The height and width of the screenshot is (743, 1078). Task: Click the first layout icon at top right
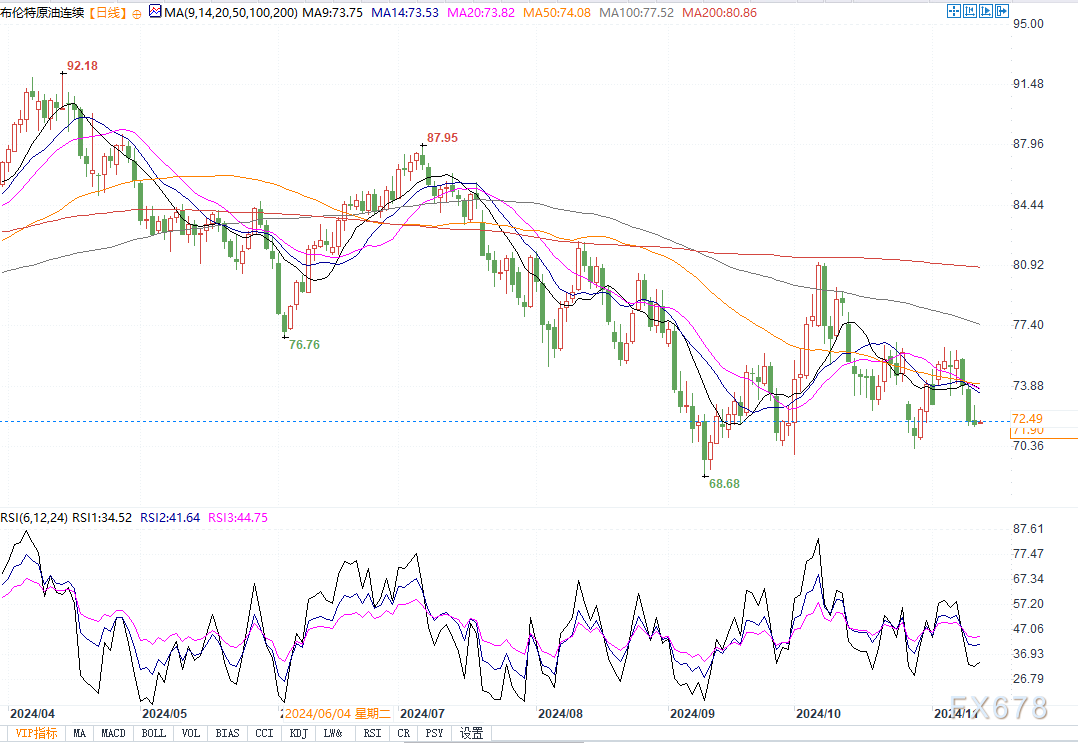953,11
